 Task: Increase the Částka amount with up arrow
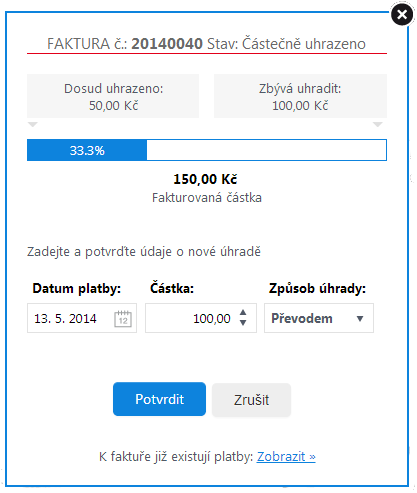tap(243, 312)
